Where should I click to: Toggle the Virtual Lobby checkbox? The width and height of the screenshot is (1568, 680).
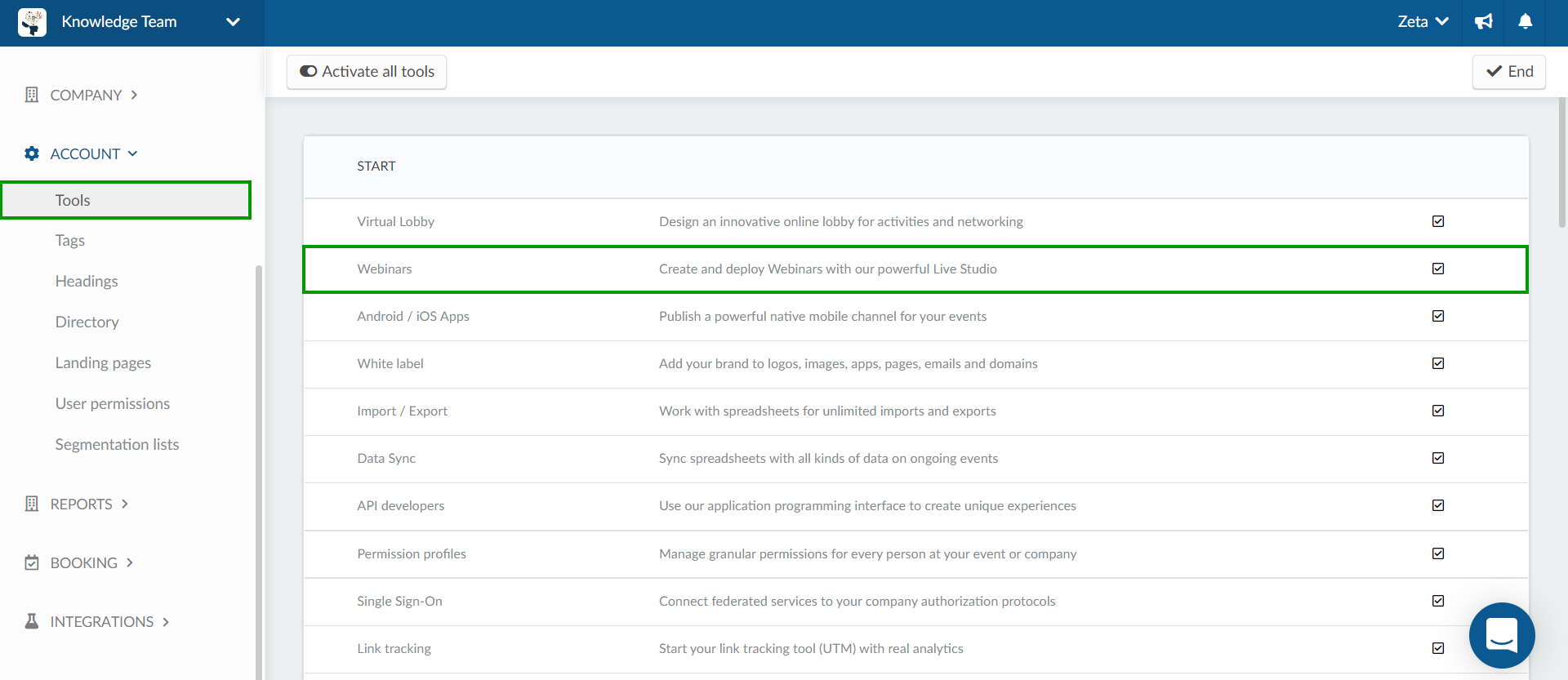[x=1438, y=221]
